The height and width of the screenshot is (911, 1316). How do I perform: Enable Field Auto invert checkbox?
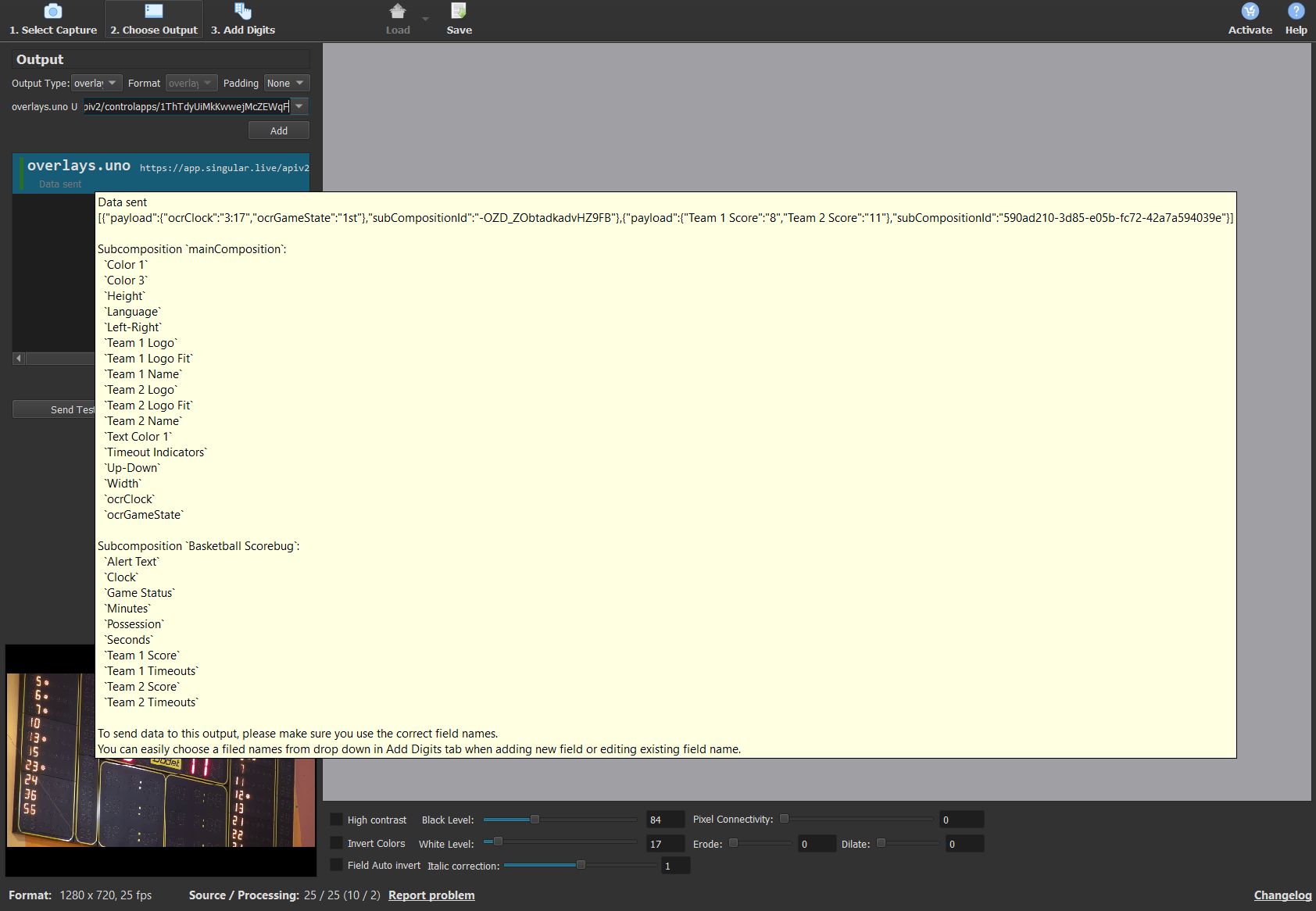tap(336, 865)
